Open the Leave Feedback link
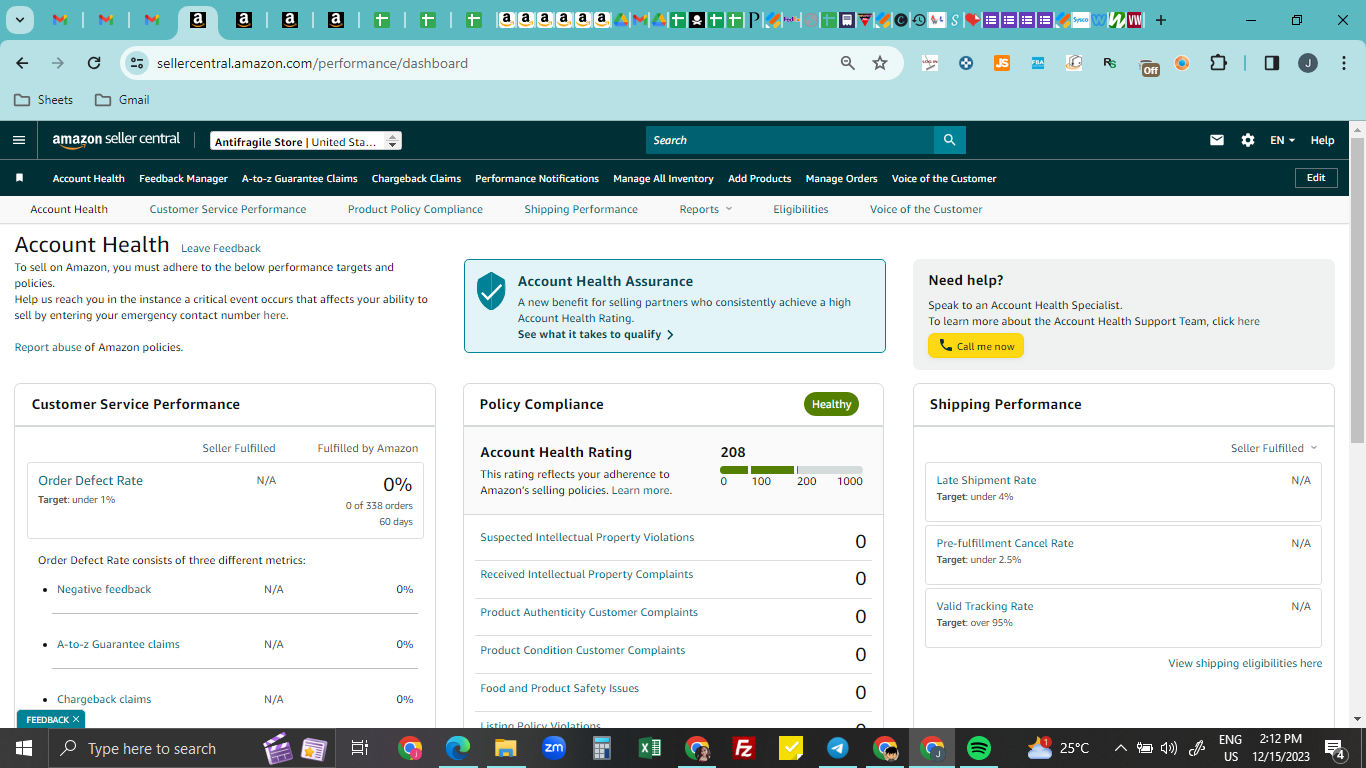This screenshot has height=768, width=1366. [x=221, y=248]
